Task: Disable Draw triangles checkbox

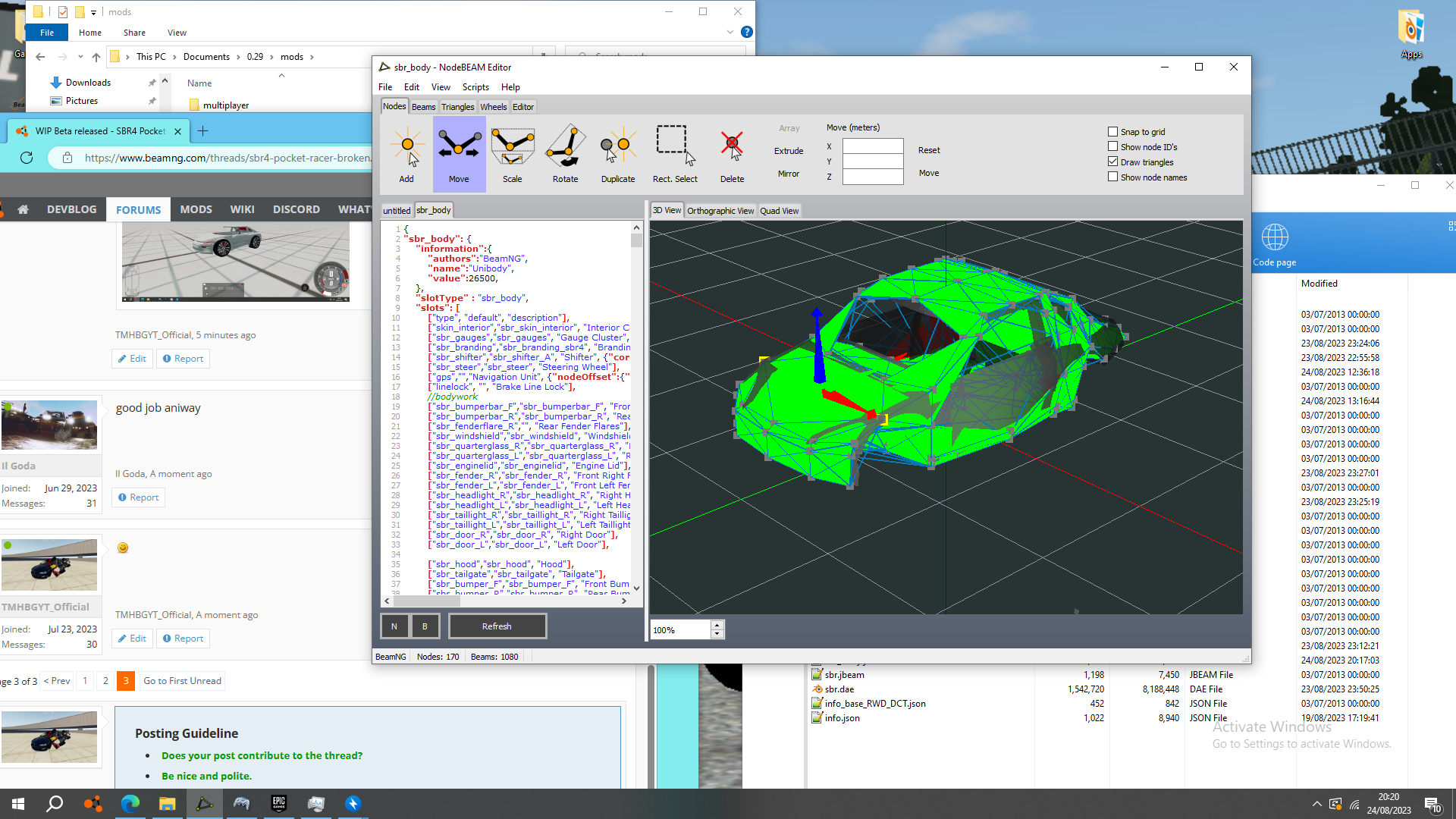Action: [1112, 162]
